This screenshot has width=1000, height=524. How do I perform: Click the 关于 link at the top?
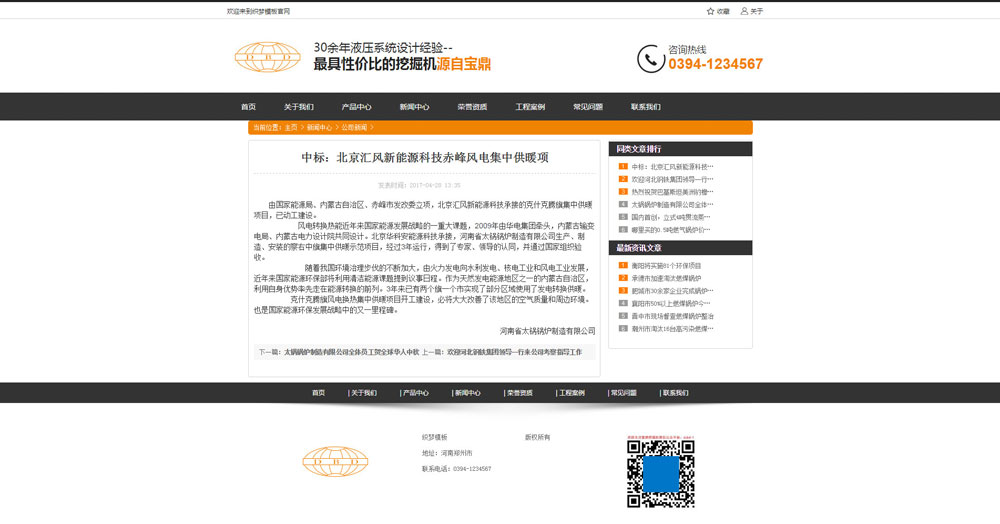pyautogui.click(x=756, y=11)
